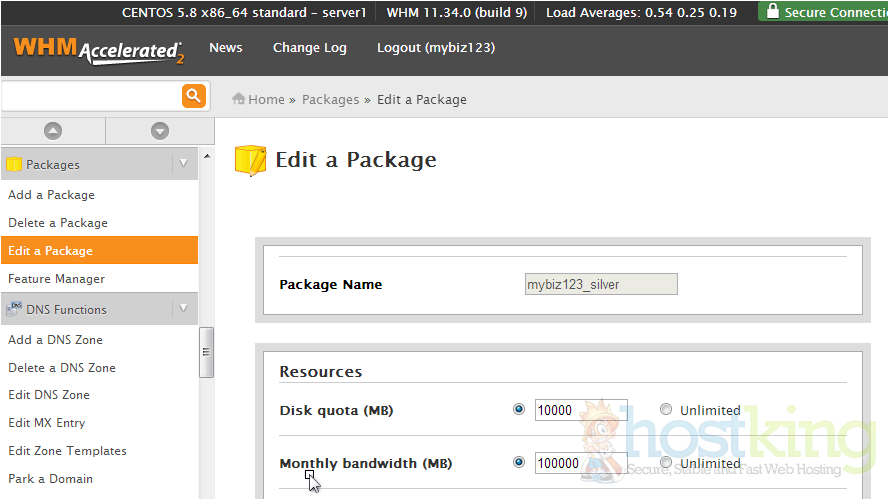
Task: Click the yellow Packages section icon
Action: (x=14, y=164)
